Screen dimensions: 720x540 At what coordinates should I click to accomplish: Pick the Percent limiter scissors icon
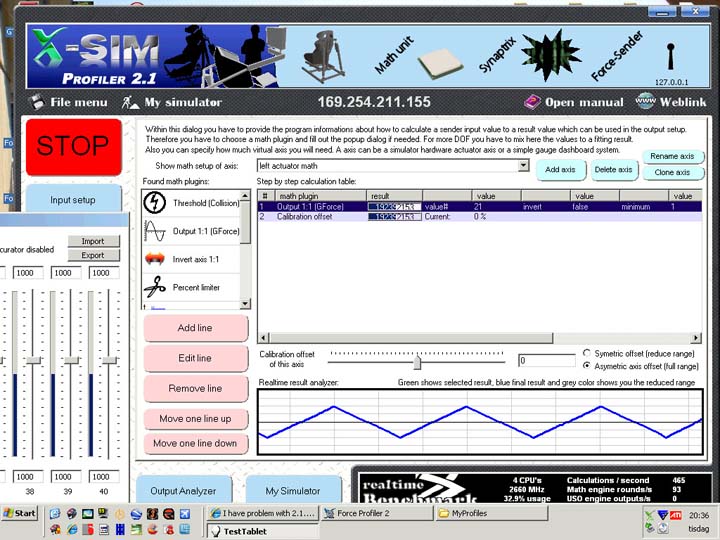click(x=155, y=288)
